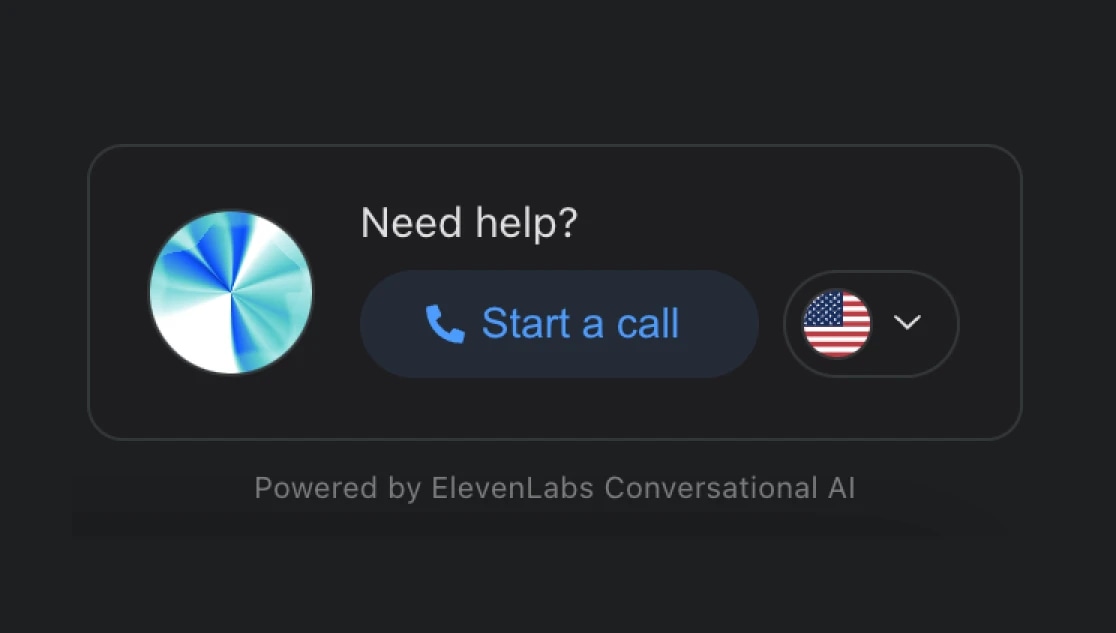Image resolution: width=1116 pixels, height=633 pixels.
Task: Click "Conversational AI" footer text
Action: pos(730,488)
